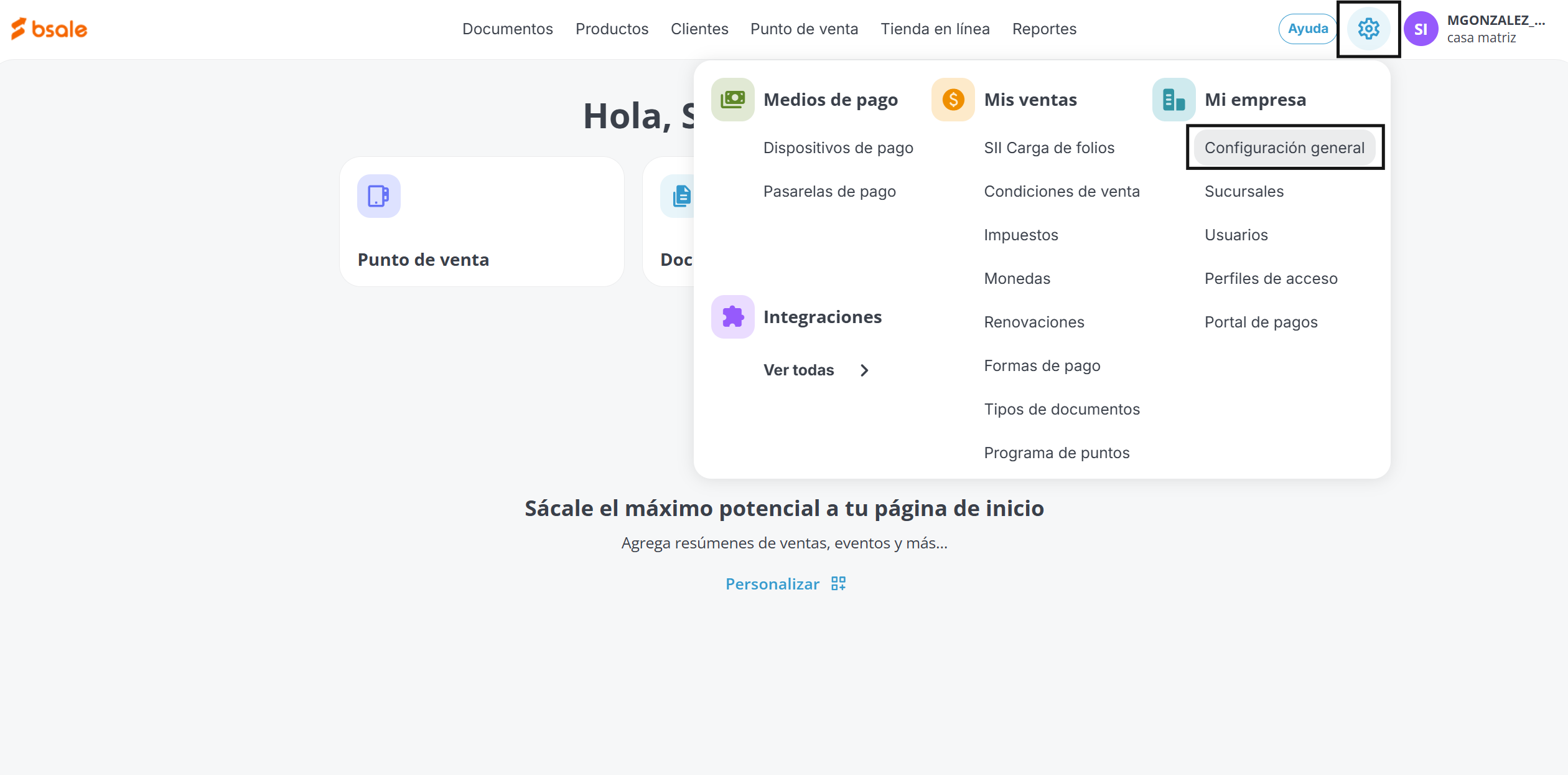Select Configuración general
Viewport: 1568px width, 775px height.
coord(1284,148)
